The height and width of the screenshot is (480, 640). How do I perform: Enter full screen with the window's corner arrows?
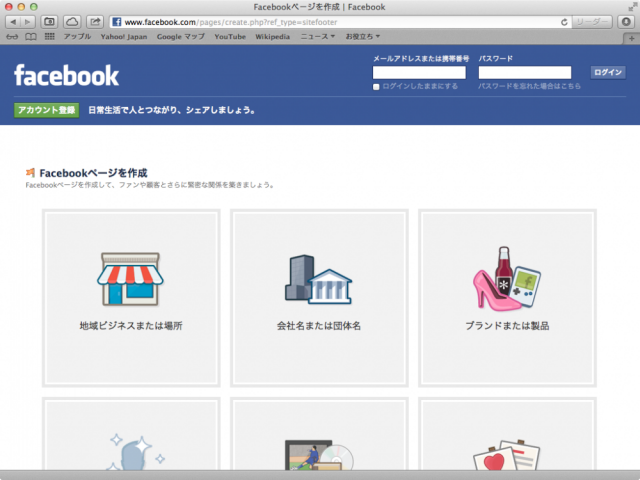632,7
